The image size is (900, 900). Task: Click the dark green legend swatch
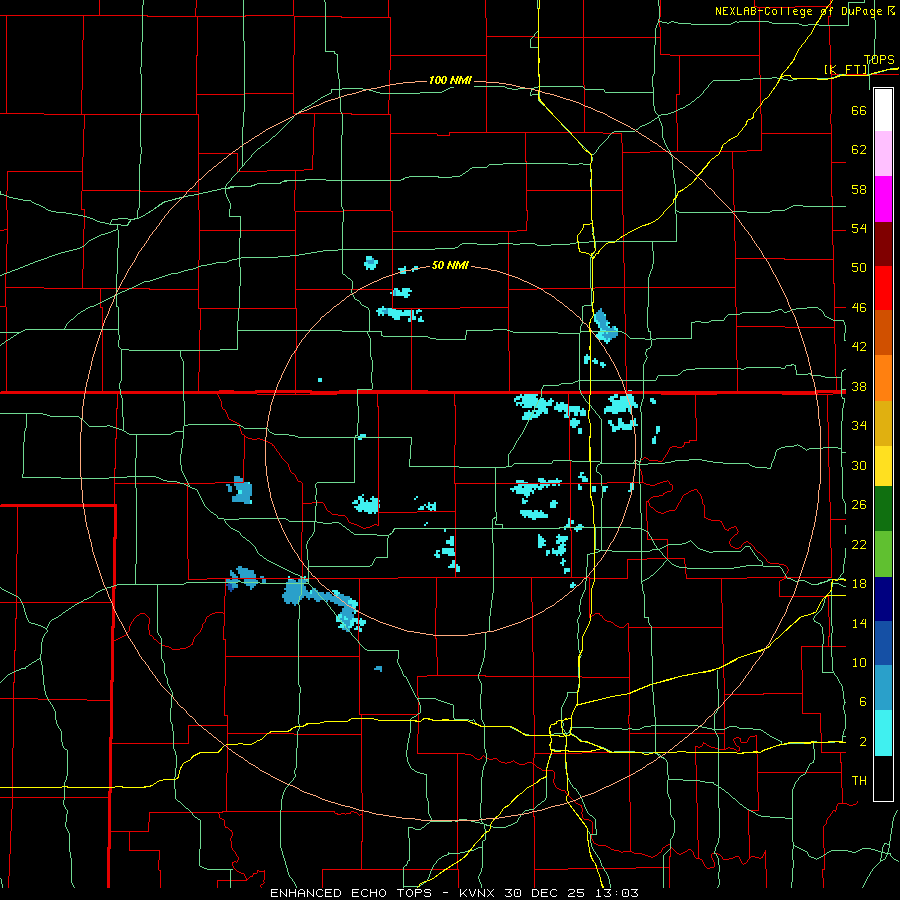883,509
